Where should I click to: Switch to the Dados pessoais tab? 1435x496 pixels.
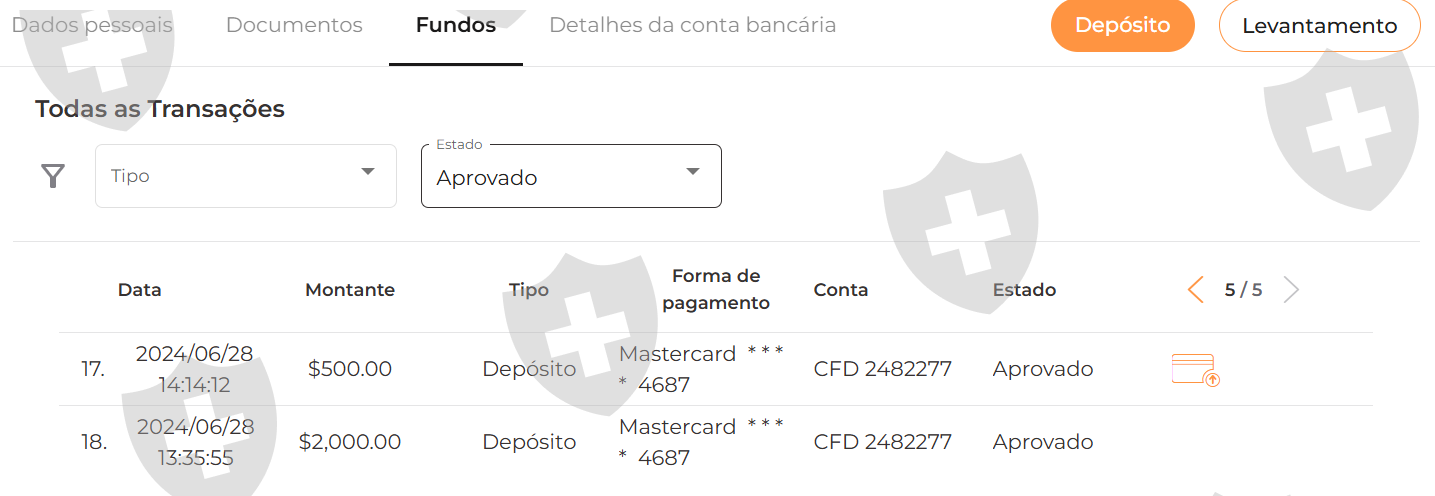click(x=92, y=25)
